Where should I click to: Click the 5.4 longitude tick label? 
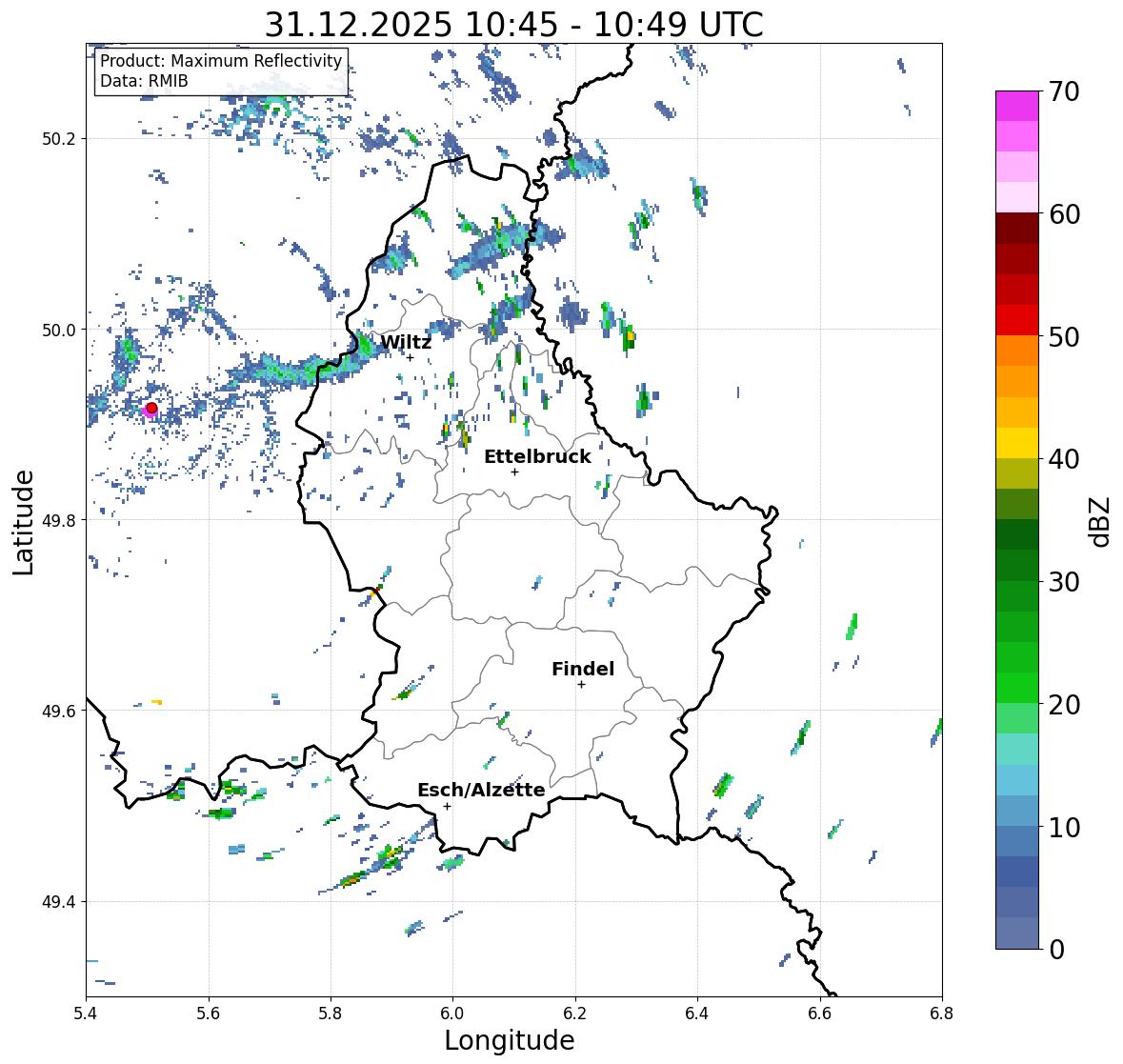pos(86,1014)
